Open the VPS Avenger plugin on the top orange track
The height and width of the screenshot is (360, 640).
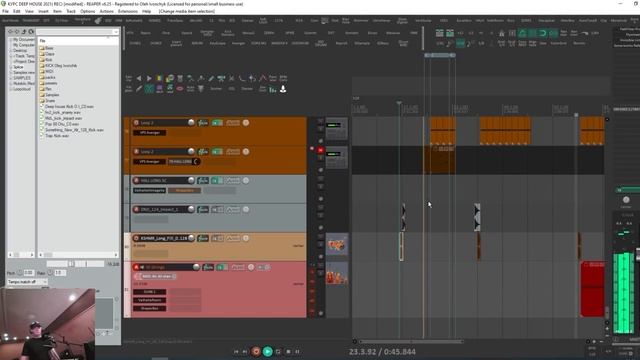(x=149, y=133)
